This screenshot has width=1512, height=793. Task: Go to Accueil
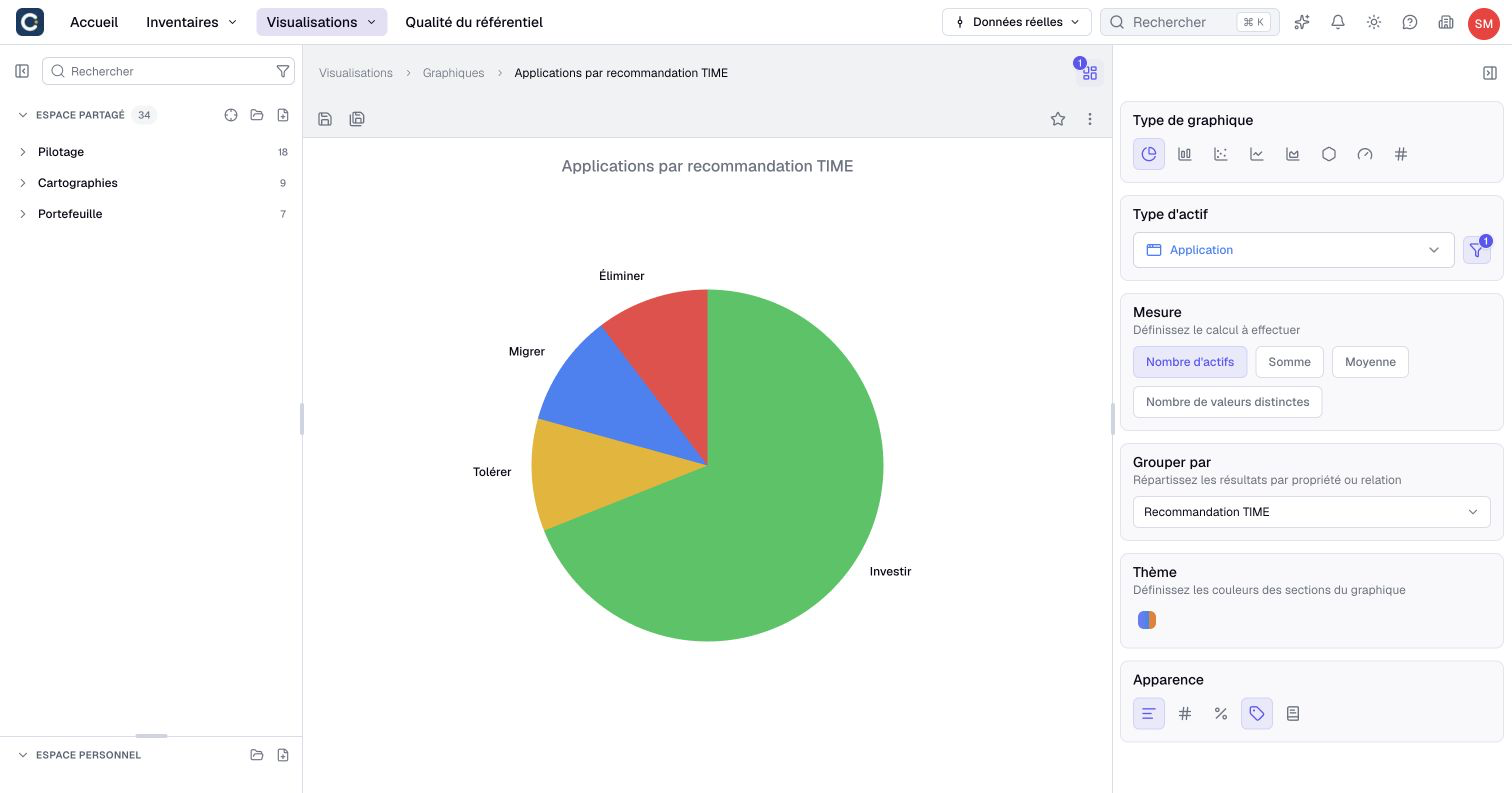coord(94,22)
